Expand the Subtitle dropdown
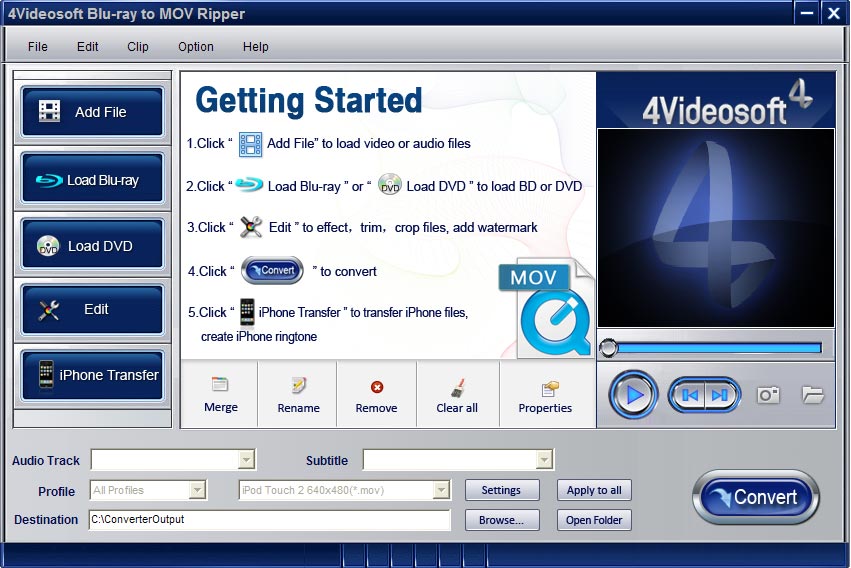Image resolution: width=851 pixels, height=568 pixels. click(544, 460)
